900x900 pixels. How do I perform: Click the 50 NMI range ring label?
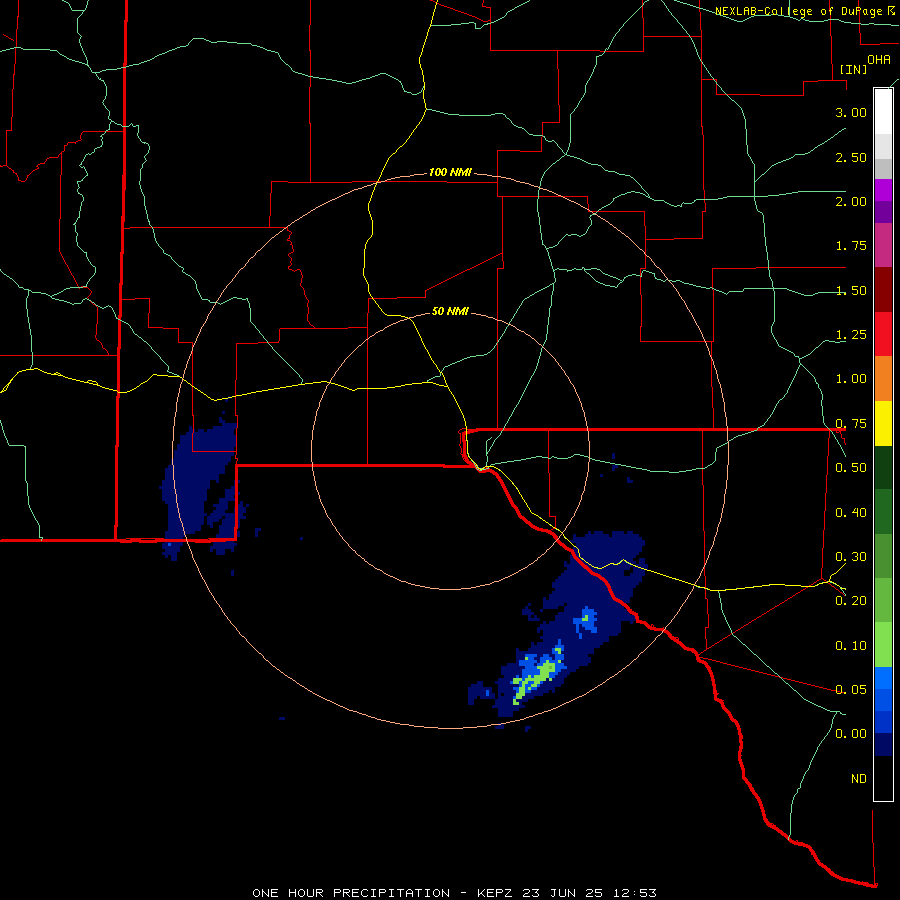(x=450, y=312)
